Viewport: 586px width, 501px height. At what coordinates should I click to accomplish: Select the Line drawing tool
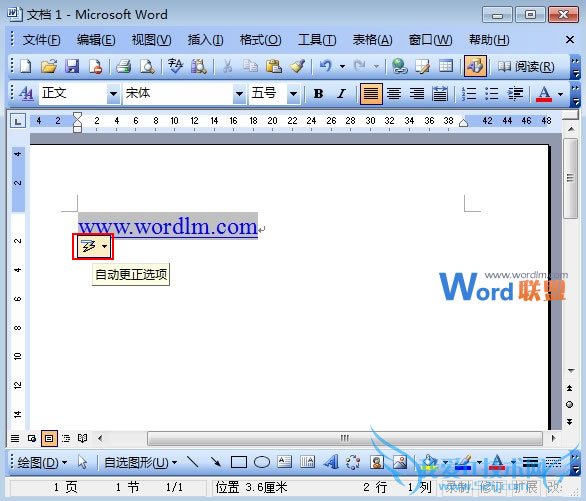coord(192,463)
